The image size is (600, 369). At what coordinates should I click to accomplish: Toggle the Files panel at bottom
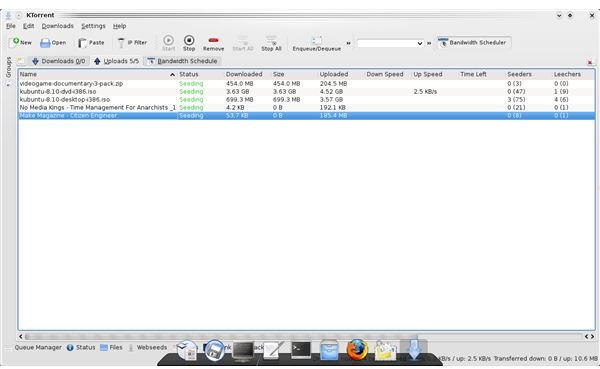pos(111,347)
